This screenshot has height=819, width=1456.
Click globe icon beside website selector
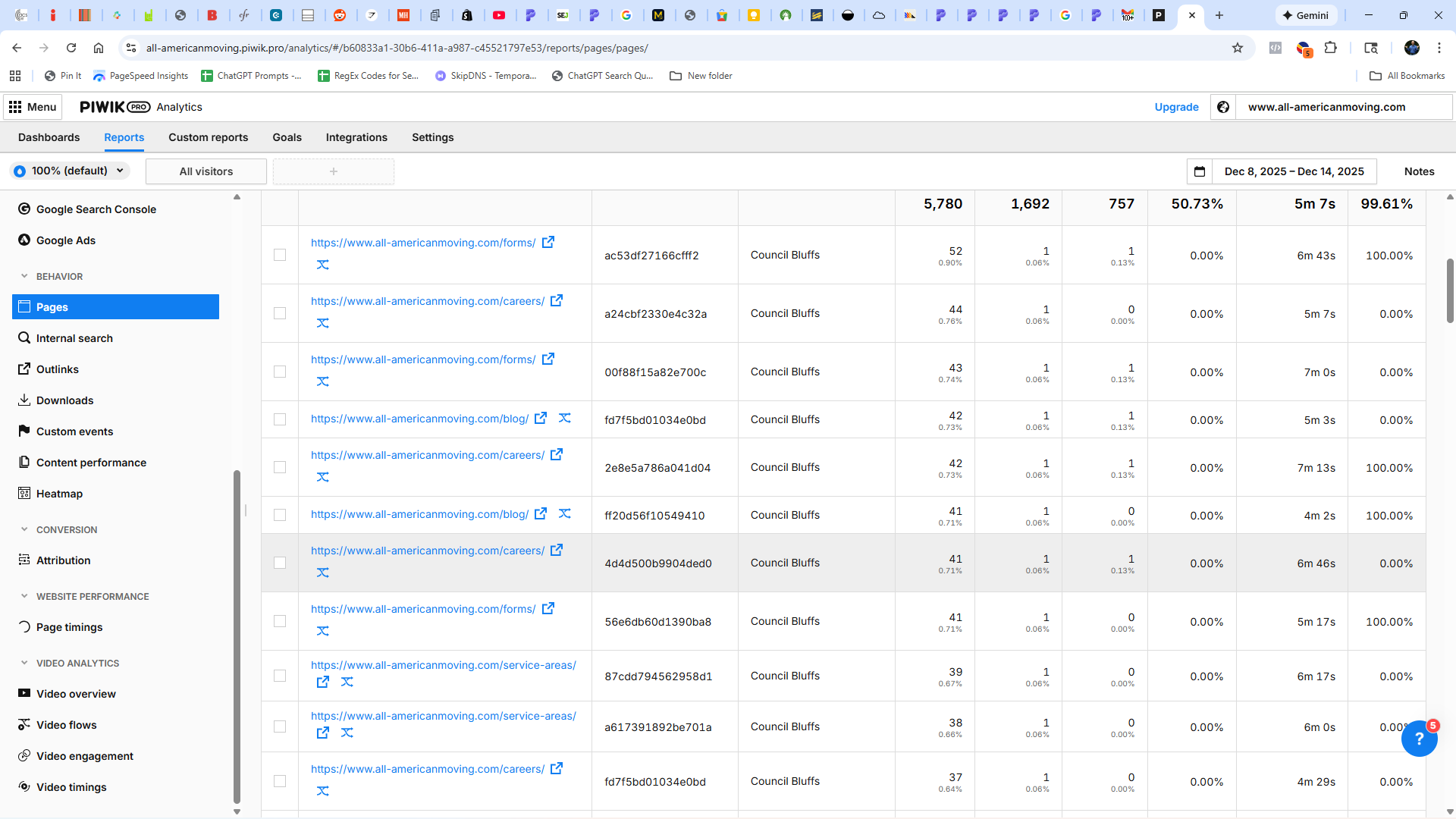(1223, 107)
